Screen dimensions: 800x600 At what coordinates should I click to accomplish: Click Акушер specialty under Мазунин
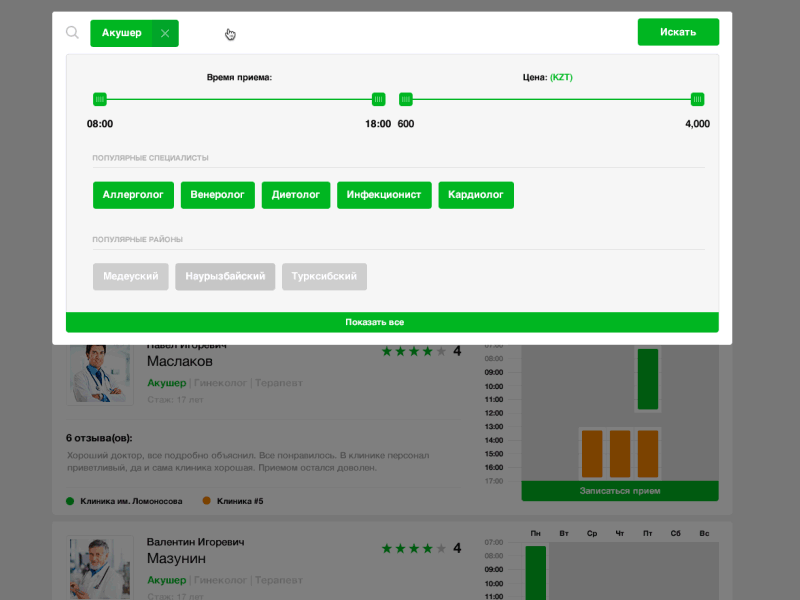167,580
